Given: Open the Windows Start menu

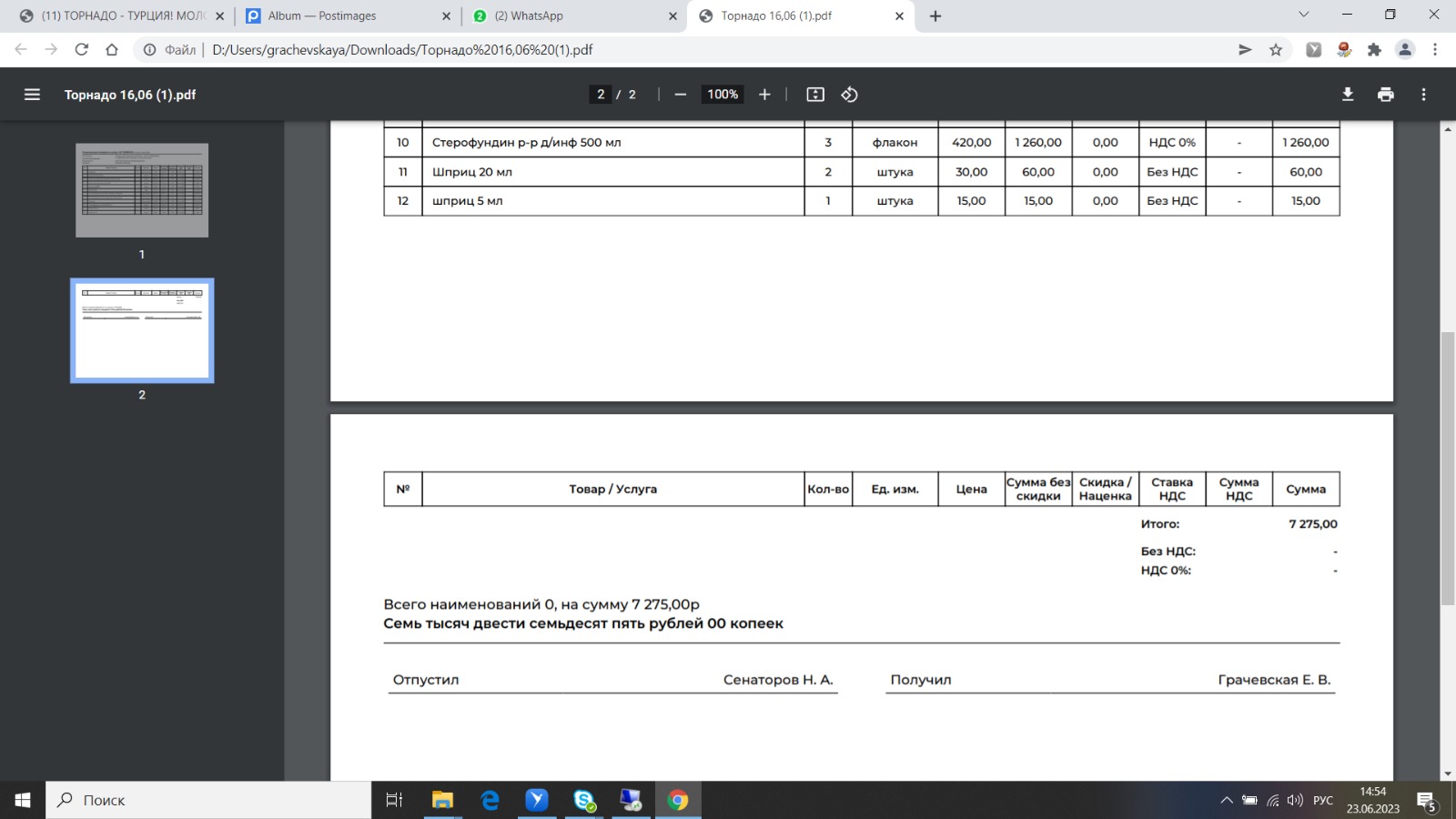Looking at the screenshot, I should (x=23, y=800).
